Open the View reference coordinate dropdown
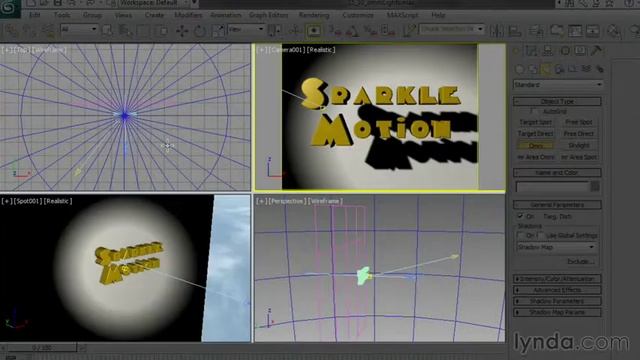640x360 pixels. (x=246, y=29)
